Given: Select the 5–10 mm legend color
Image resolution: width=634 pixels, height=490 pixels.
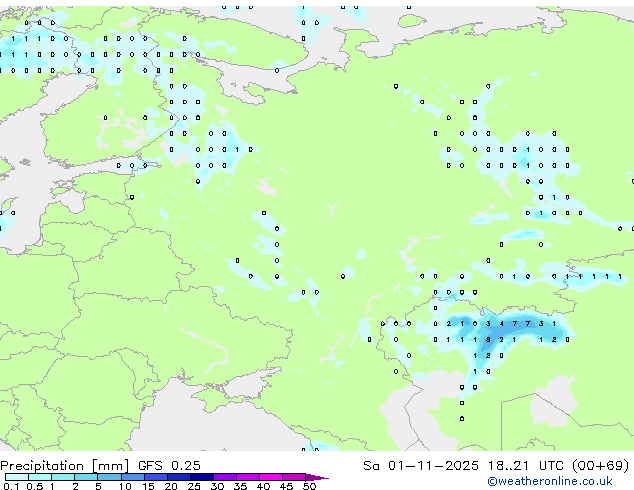Looking at the screenshot, I should (x=110, y=477).
